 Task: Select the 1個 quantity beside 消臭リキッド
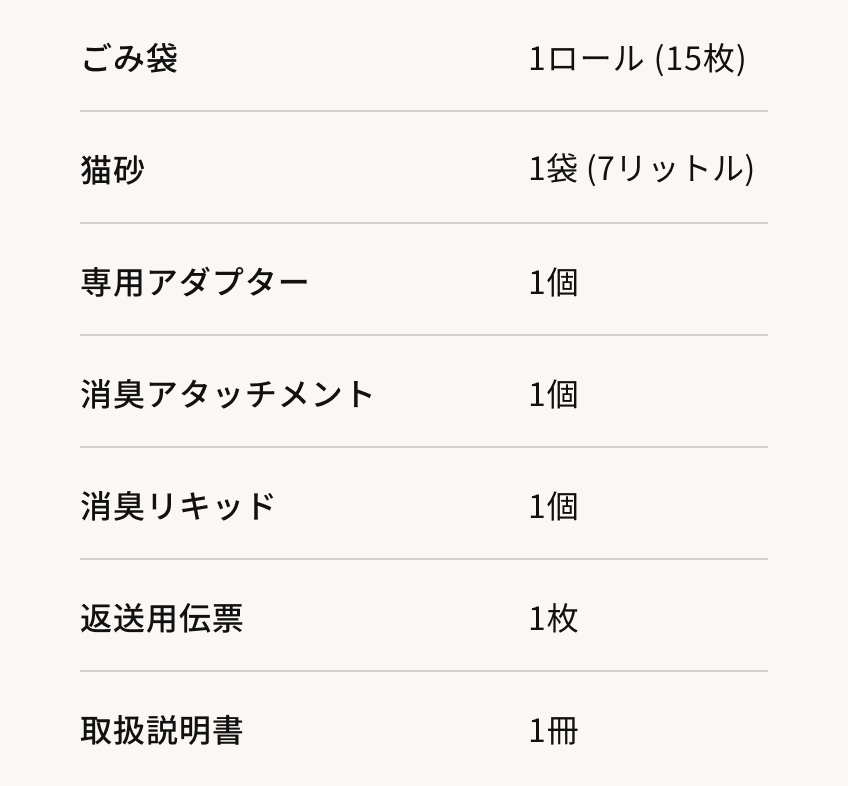553,507
